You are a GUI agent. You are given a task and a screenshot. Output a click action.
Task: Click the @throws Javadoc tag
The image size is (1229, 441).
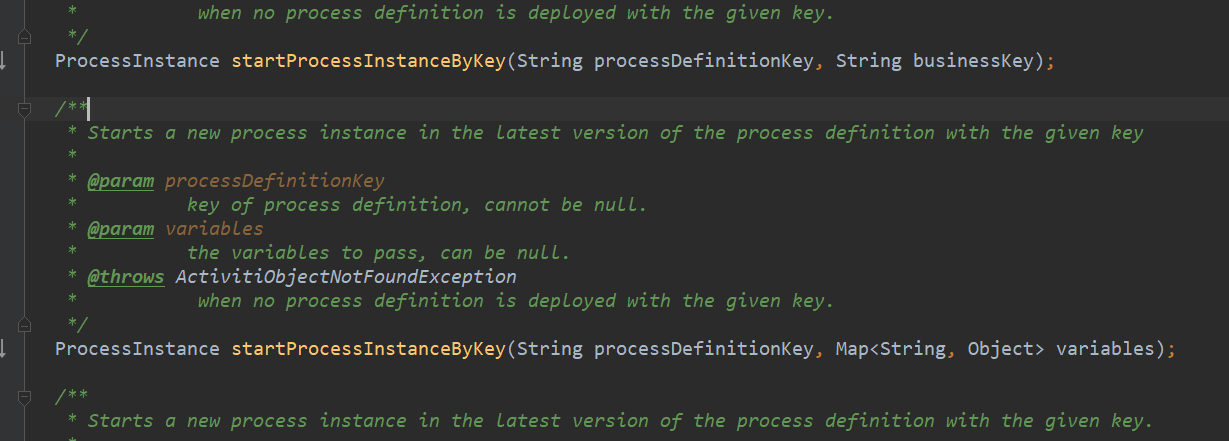coord(126,277)
